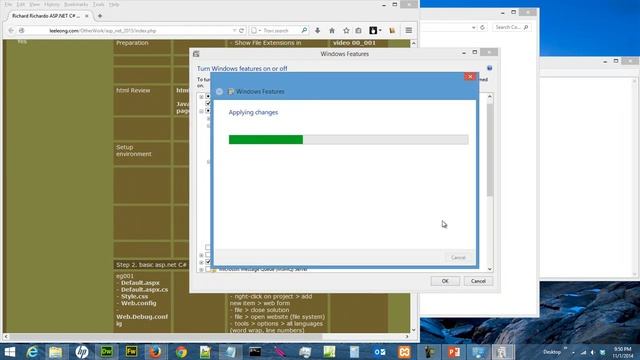The width and height of the screenshot is (640, 360).
Task: Click the back arrow in Windows Features wizard
Action: 220,91
